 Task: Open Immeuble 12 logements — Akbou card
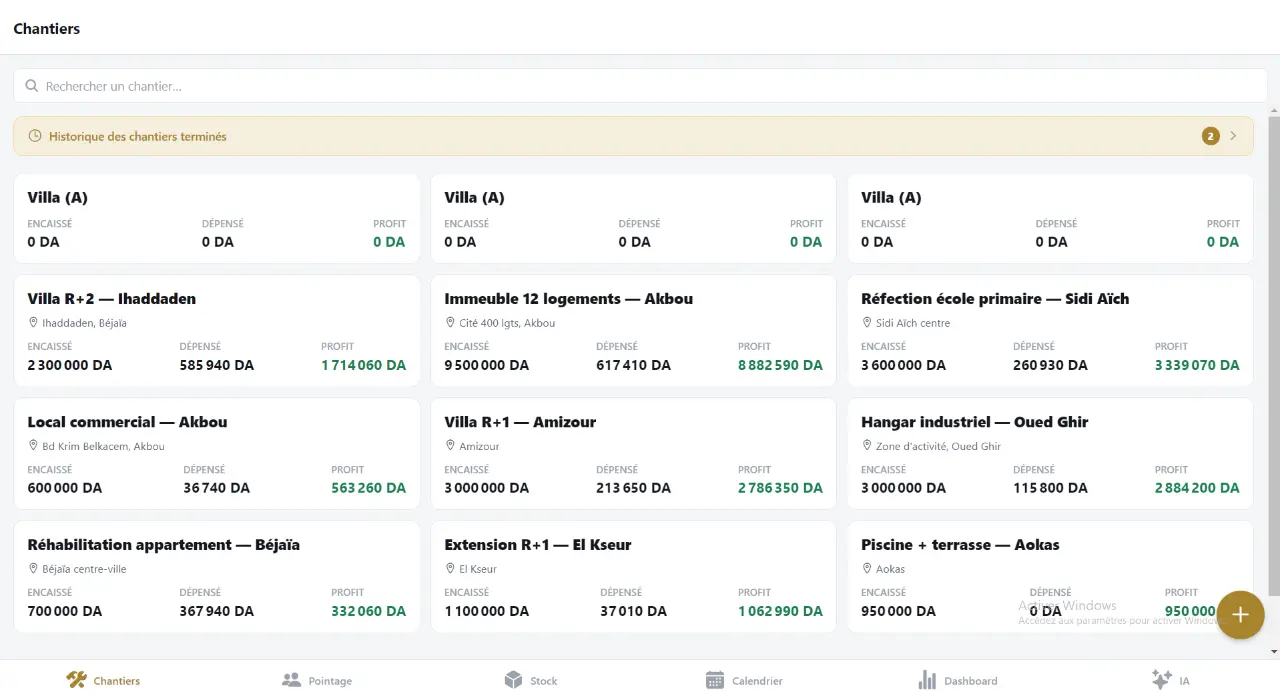coord(633,331)
